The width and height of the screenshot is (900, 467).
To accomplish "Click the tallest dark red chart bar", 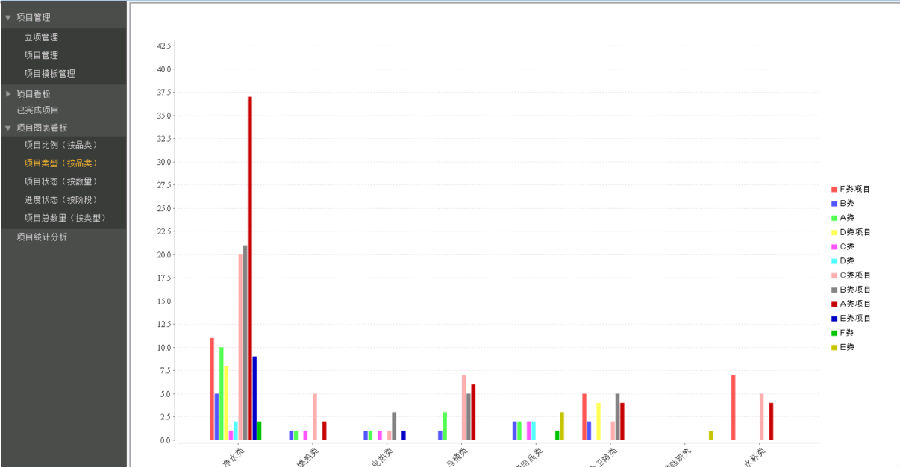I will (250, 268).
